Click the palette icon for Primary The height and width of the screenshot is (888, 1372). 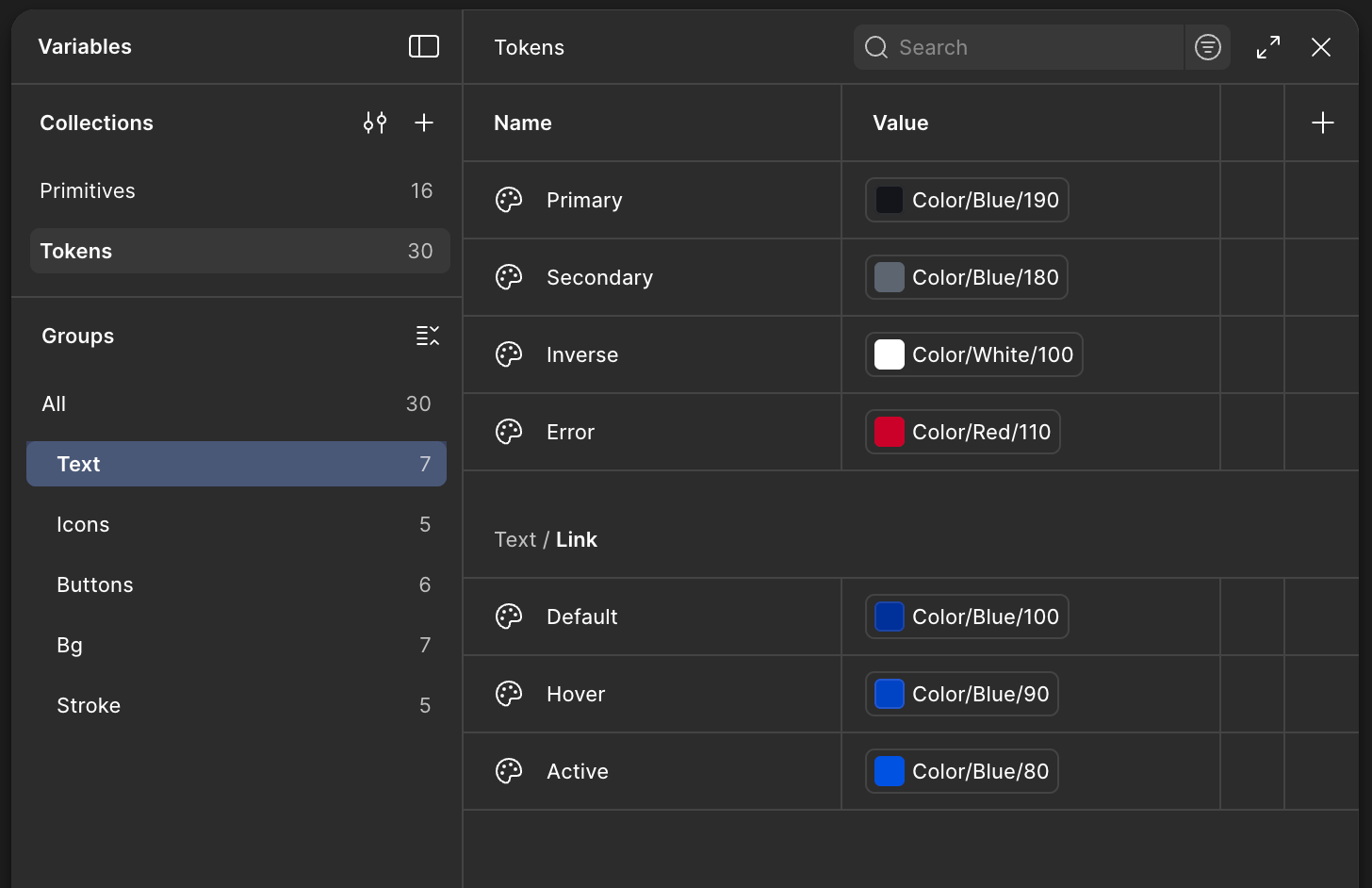pos(509,200)
